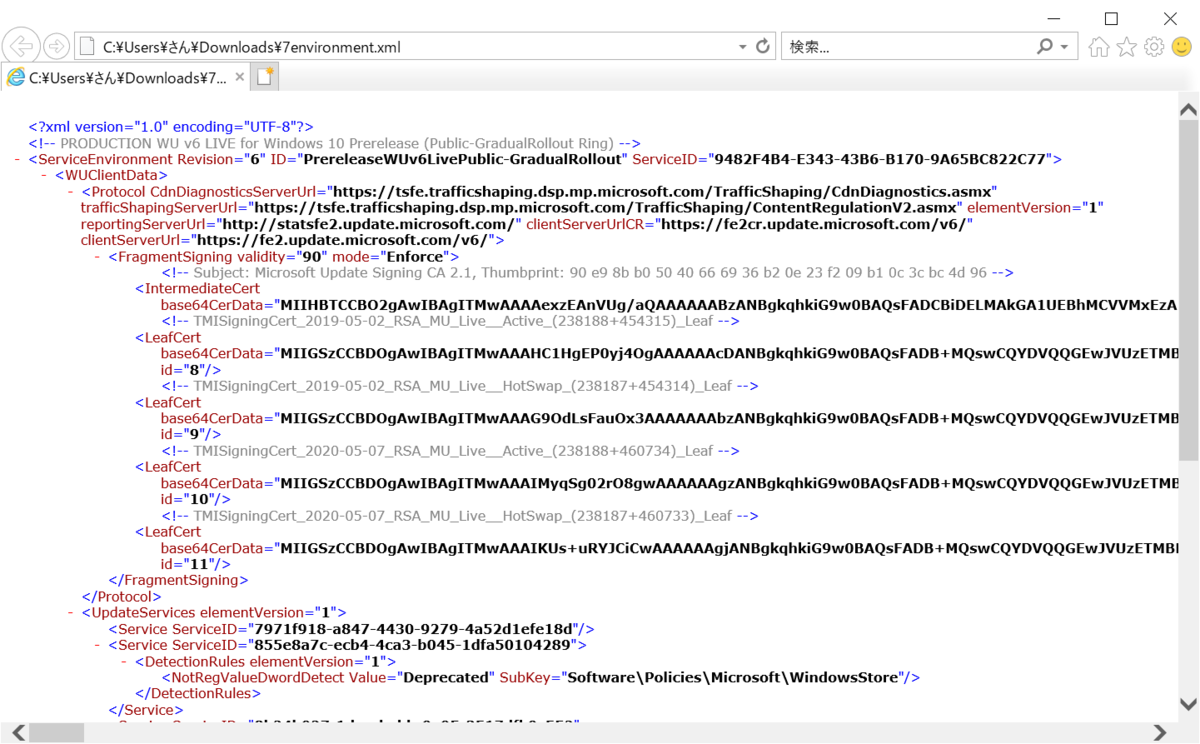Screen dimensions: 1200x744
Task: Open the Home page icon
Action: coord(1099,47)
